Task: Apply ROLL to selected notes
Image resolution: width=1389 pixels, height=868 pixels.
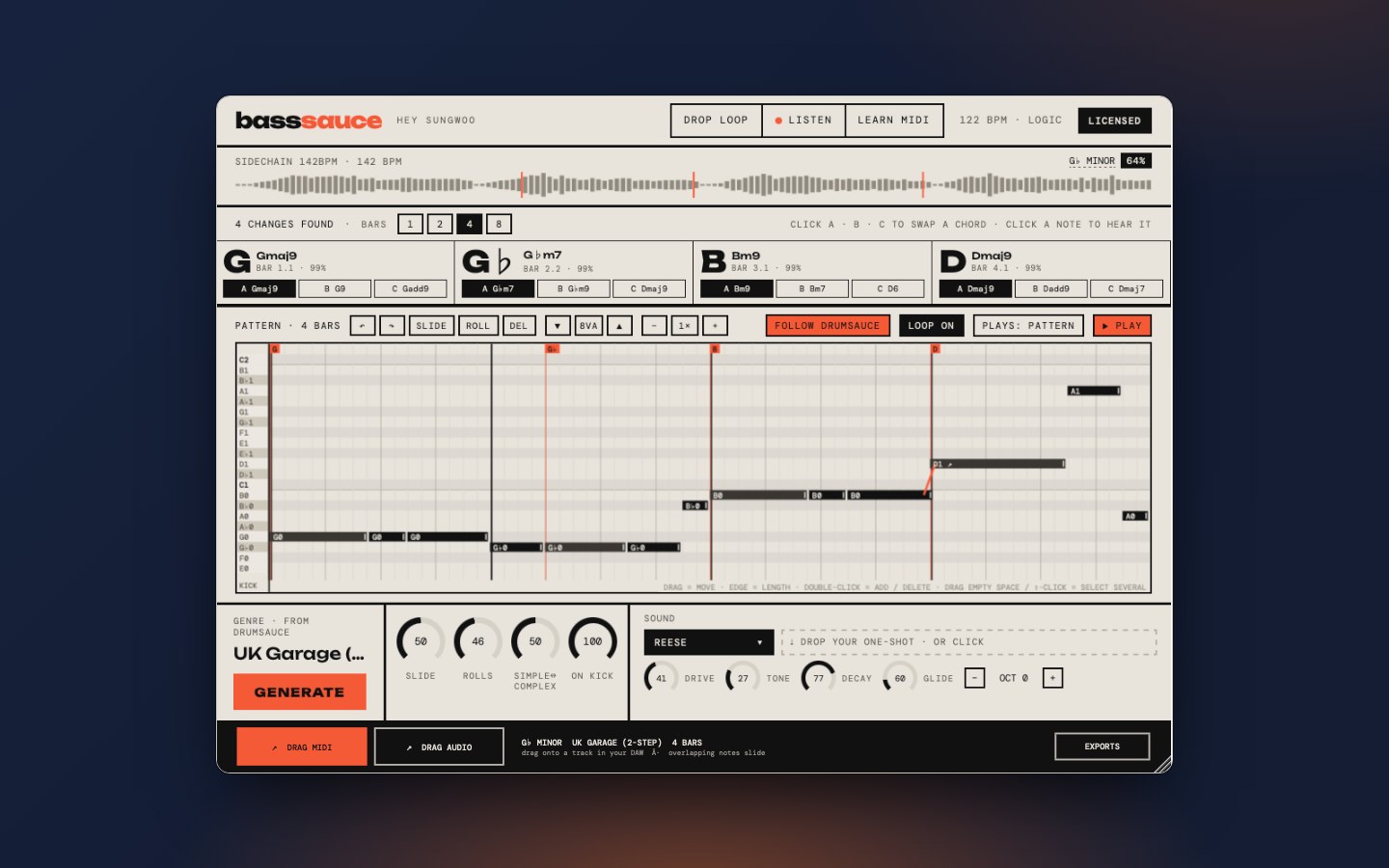Action: [x=478, y=326]
